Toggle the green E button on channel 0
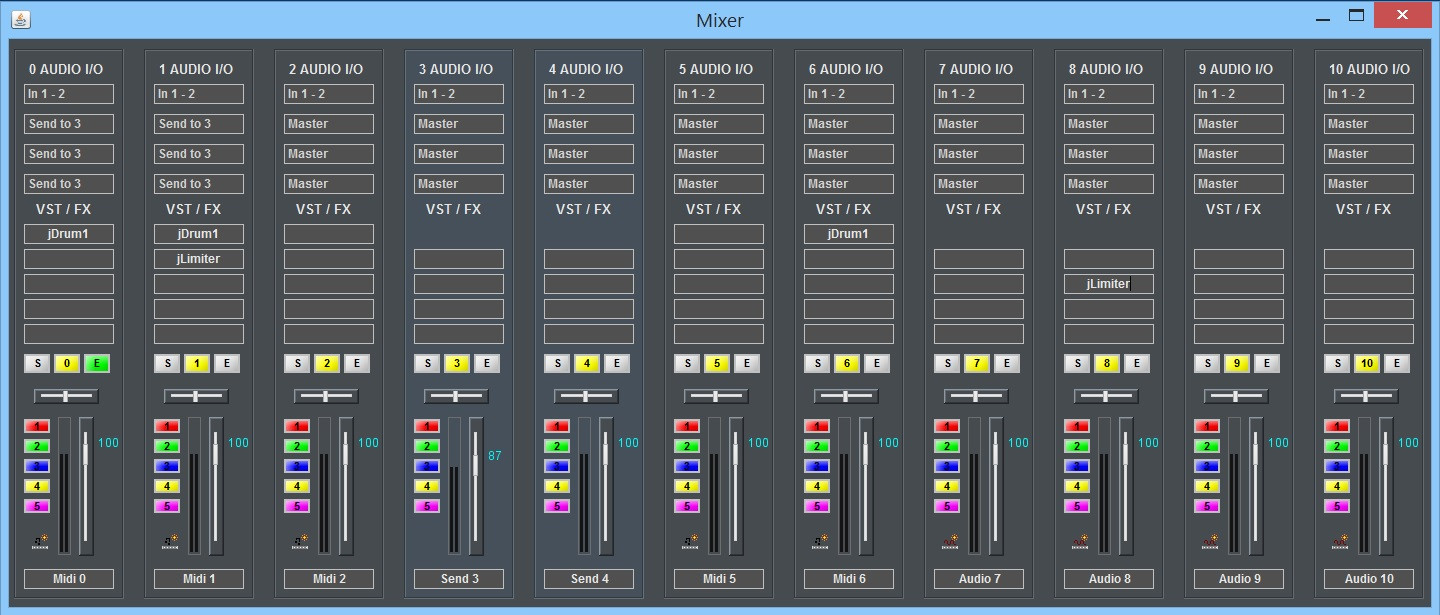This screenshot has width=1440, height=615. [97, 364]
